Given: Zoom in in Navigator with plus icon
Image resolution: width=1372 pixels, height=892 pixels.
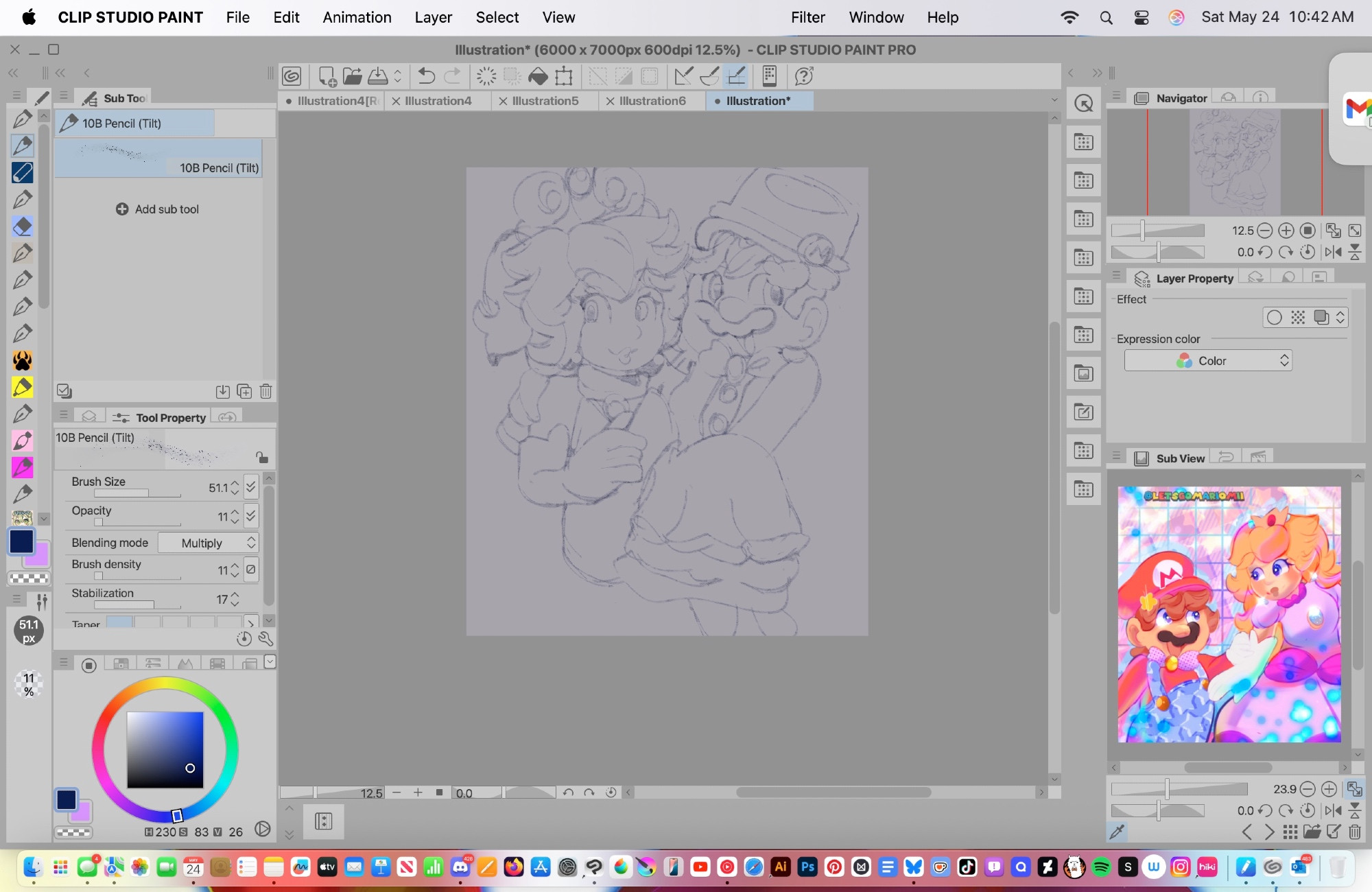Looking at the screenshot, I should click(1286, 231).
